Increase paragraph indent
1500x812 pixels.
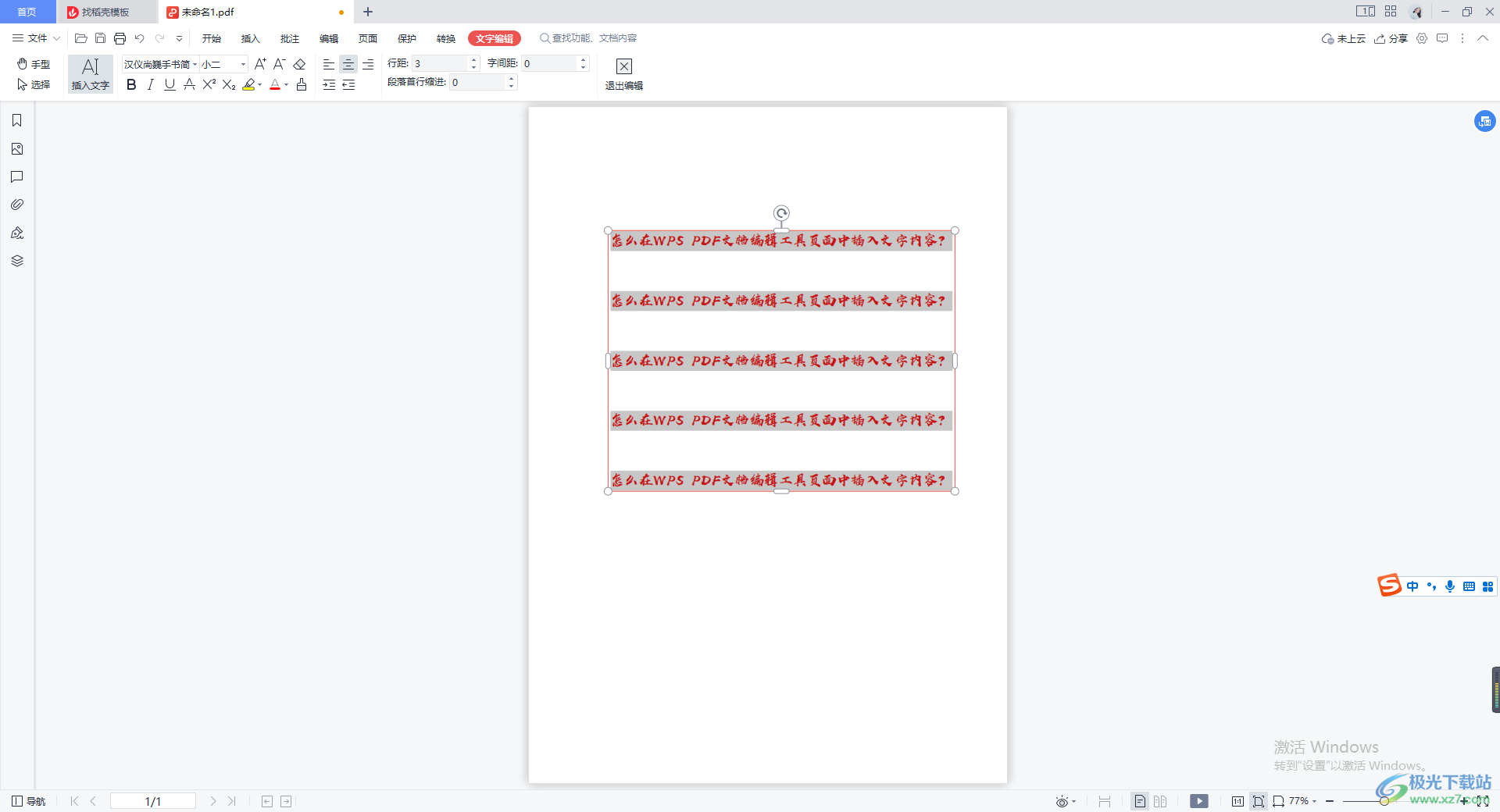[329, 84]
